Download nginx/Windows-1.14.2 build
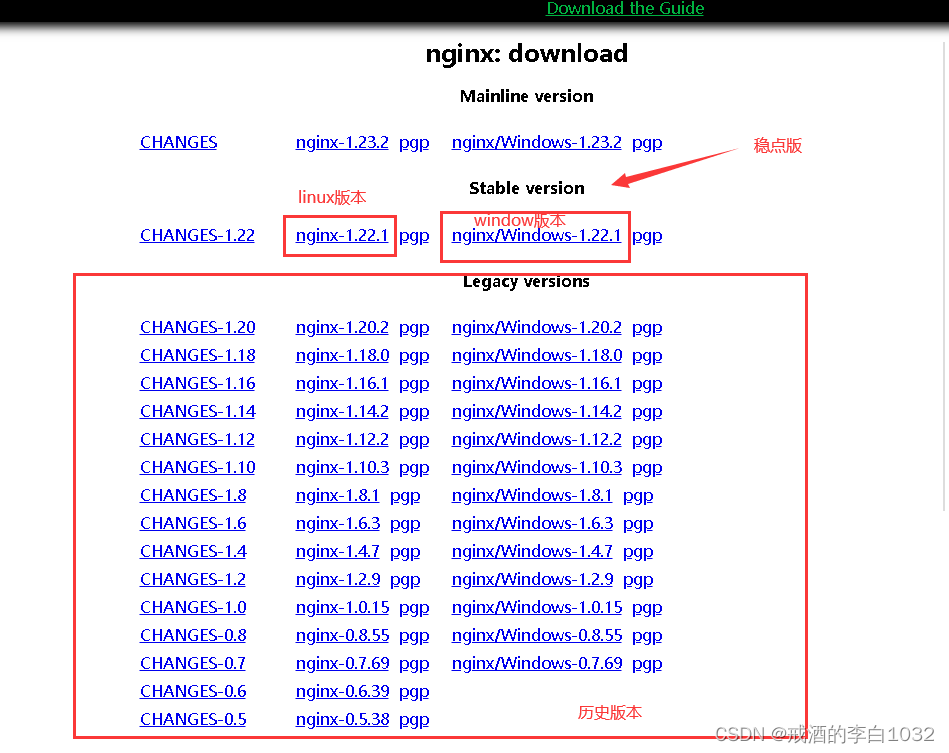The width and height of the screenshot is (949, 753). (x=536, y=412)
